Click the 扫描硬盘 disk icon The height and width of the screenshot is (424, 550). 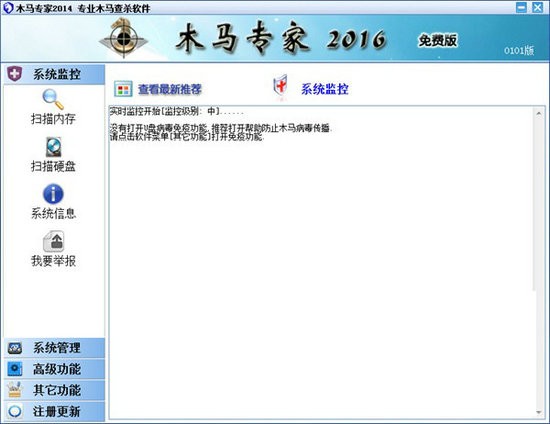(x=54, y=147)
